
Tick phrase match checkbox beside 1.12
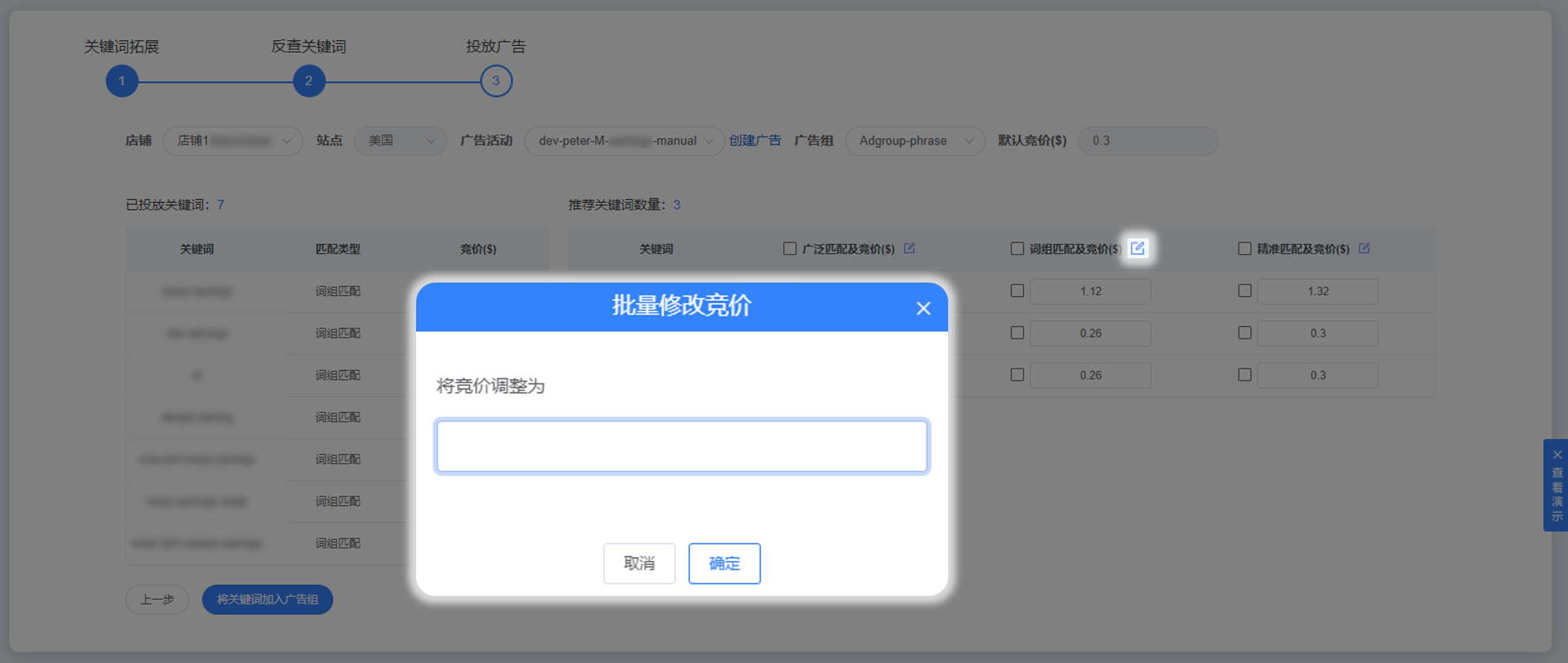point(1017,291)
